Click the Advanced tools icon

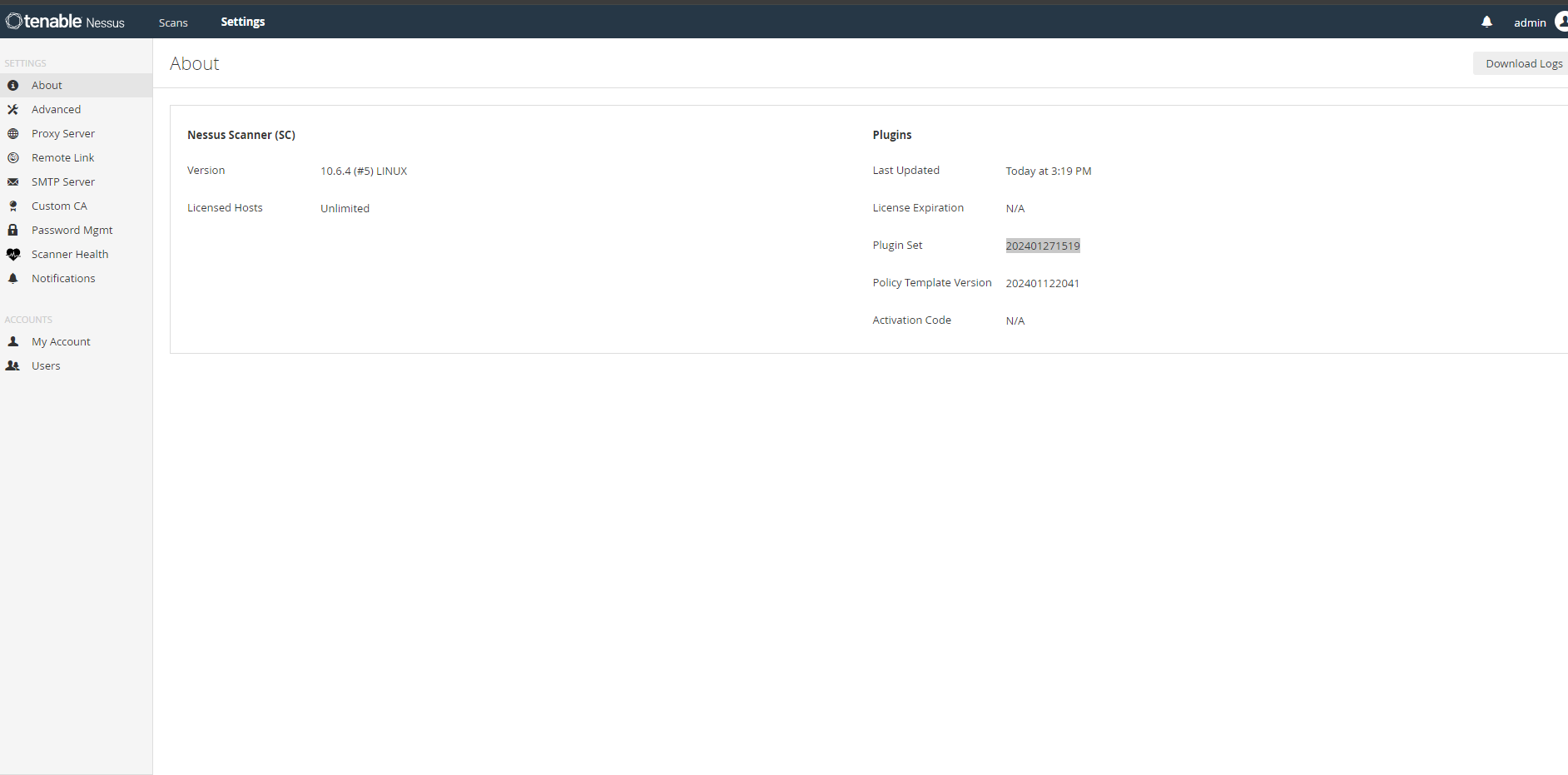coord(13,110)
